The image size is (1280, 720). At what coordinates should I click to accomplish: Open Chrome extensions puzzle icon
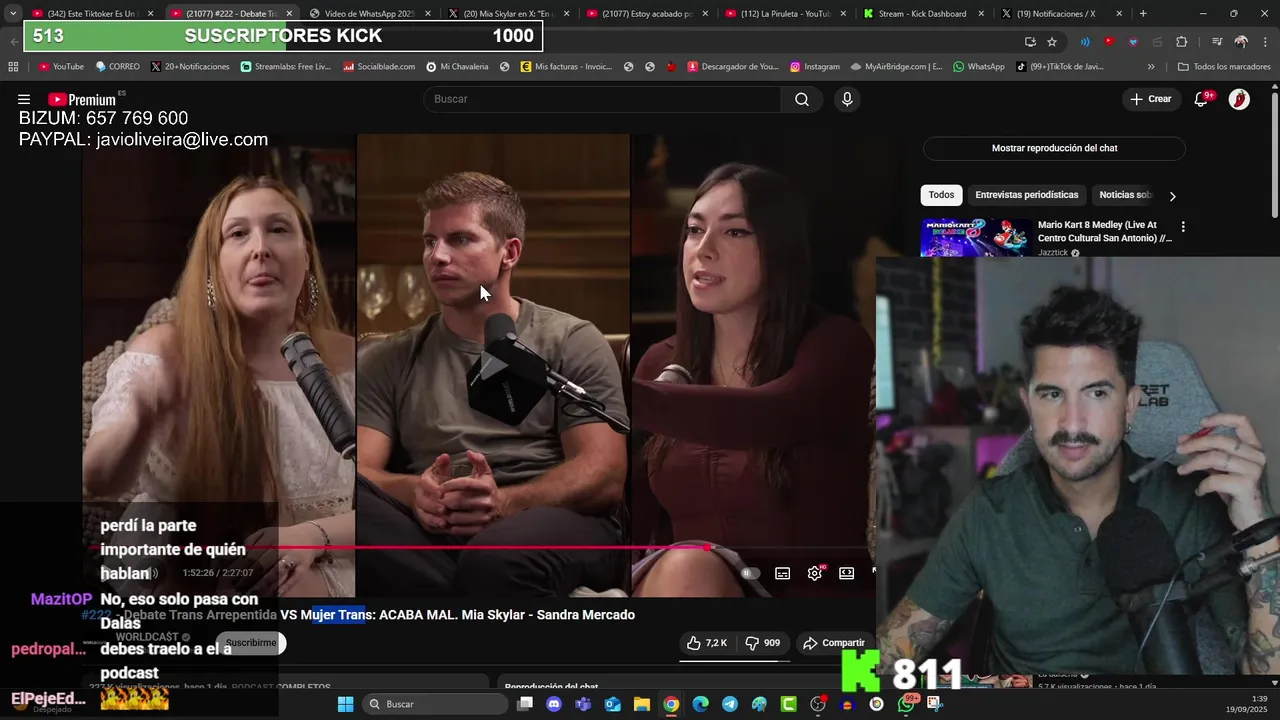coord(1182,42)
